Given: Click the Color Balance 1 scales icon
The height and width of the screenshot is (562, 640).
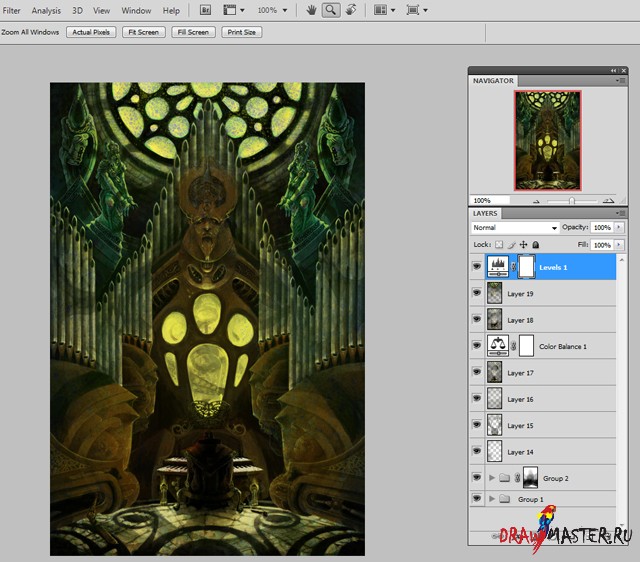Looking at the screenshot, I should 498,346.
